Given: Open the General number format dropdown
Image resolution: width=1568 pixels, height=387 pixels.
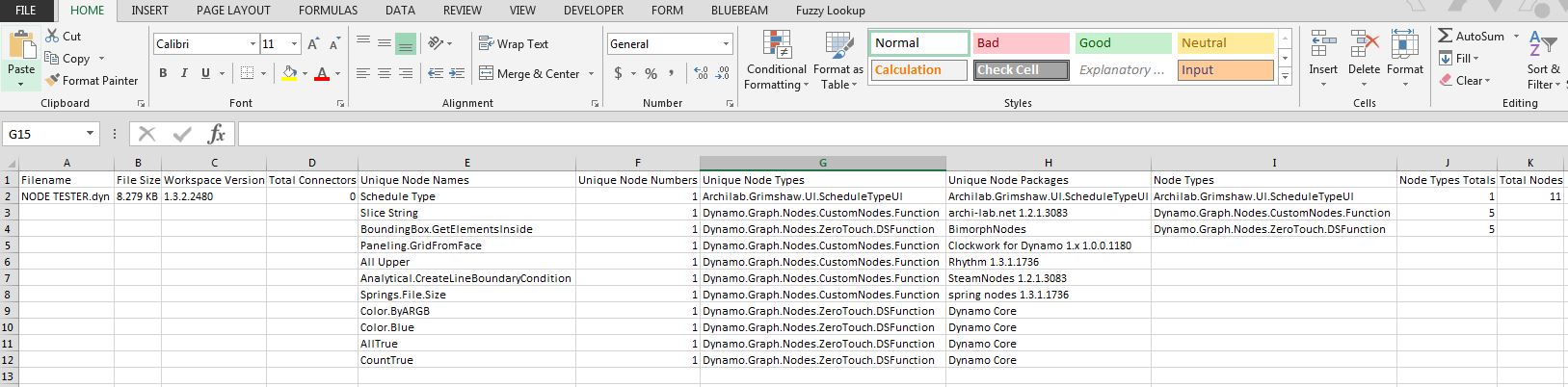Looking at the screenshot, I should click(727, 44).
